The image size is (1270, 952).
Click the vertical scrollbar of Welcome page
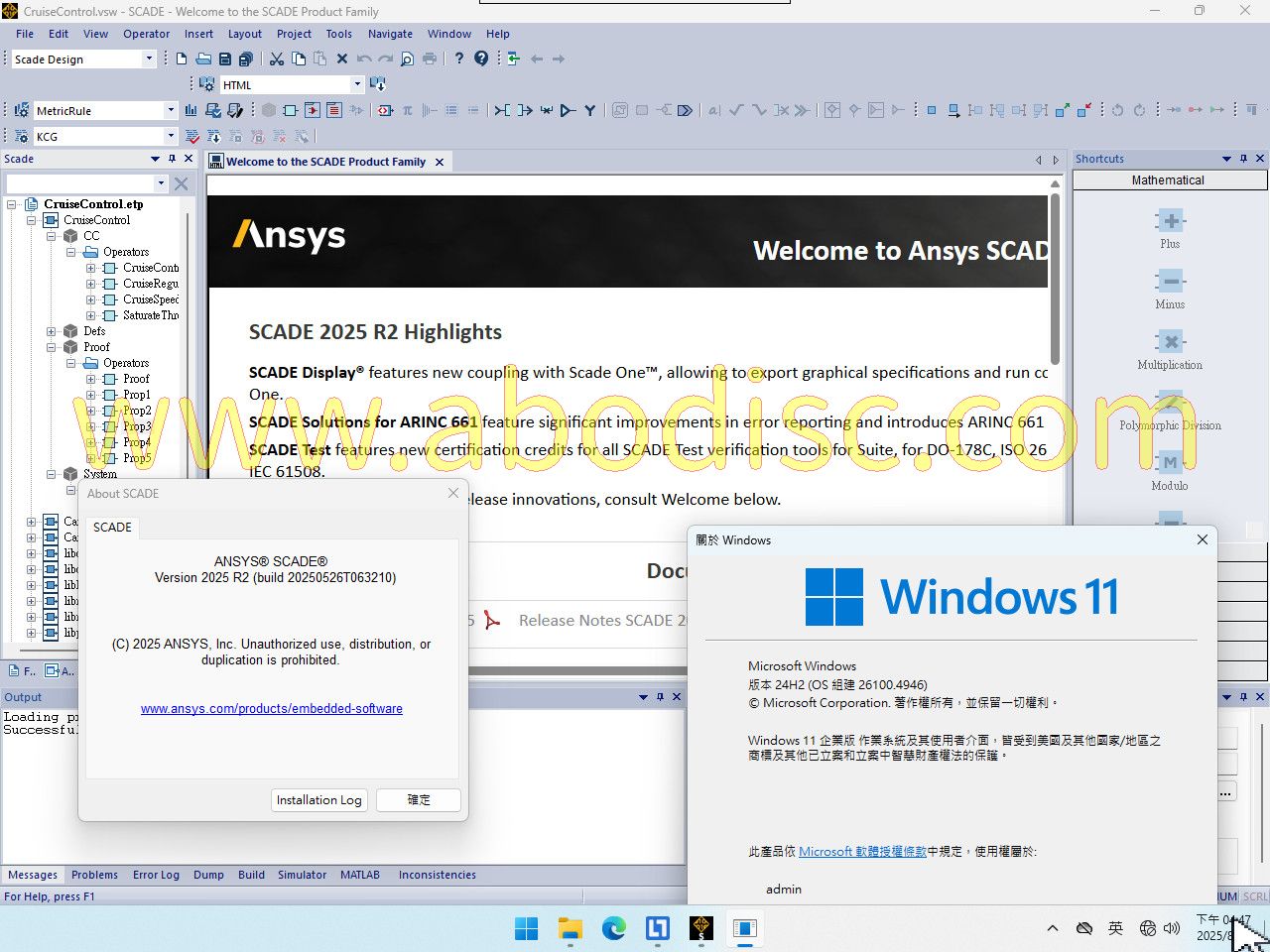pos(1055,278)
